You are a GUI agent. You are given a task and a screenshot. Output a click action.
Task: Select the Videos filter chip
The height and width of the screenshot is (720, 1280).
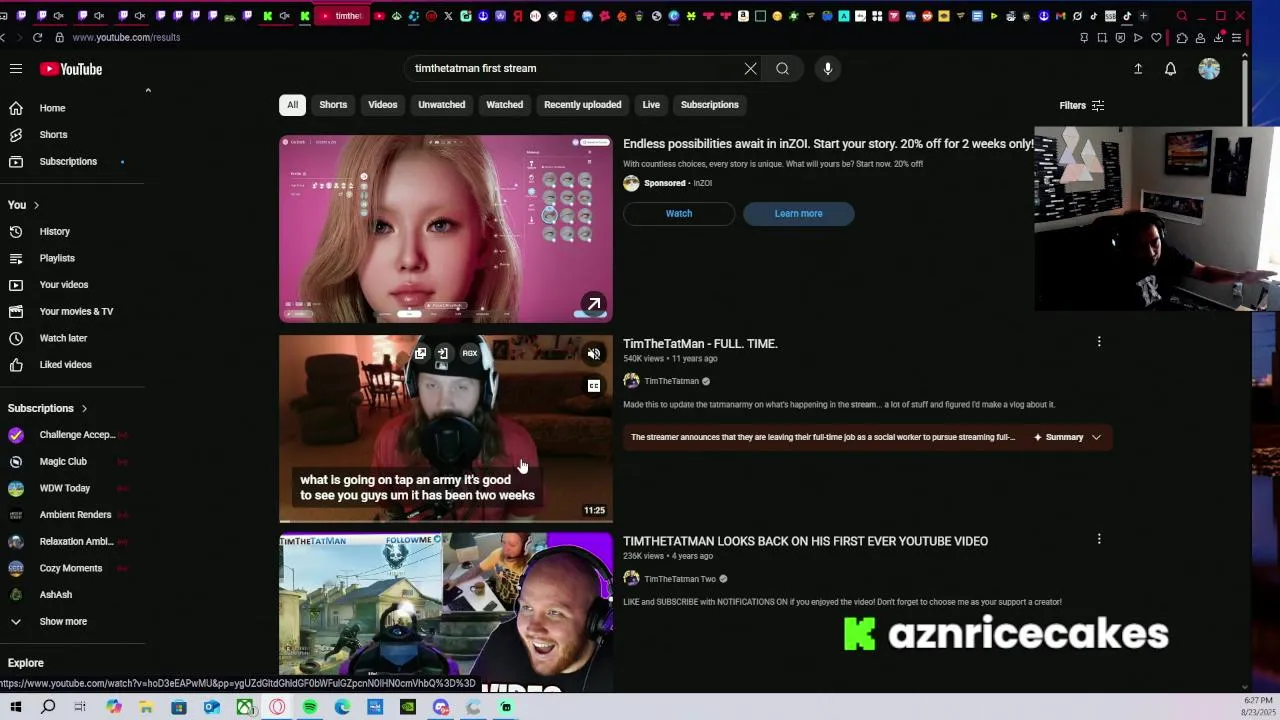coord(382,105)
